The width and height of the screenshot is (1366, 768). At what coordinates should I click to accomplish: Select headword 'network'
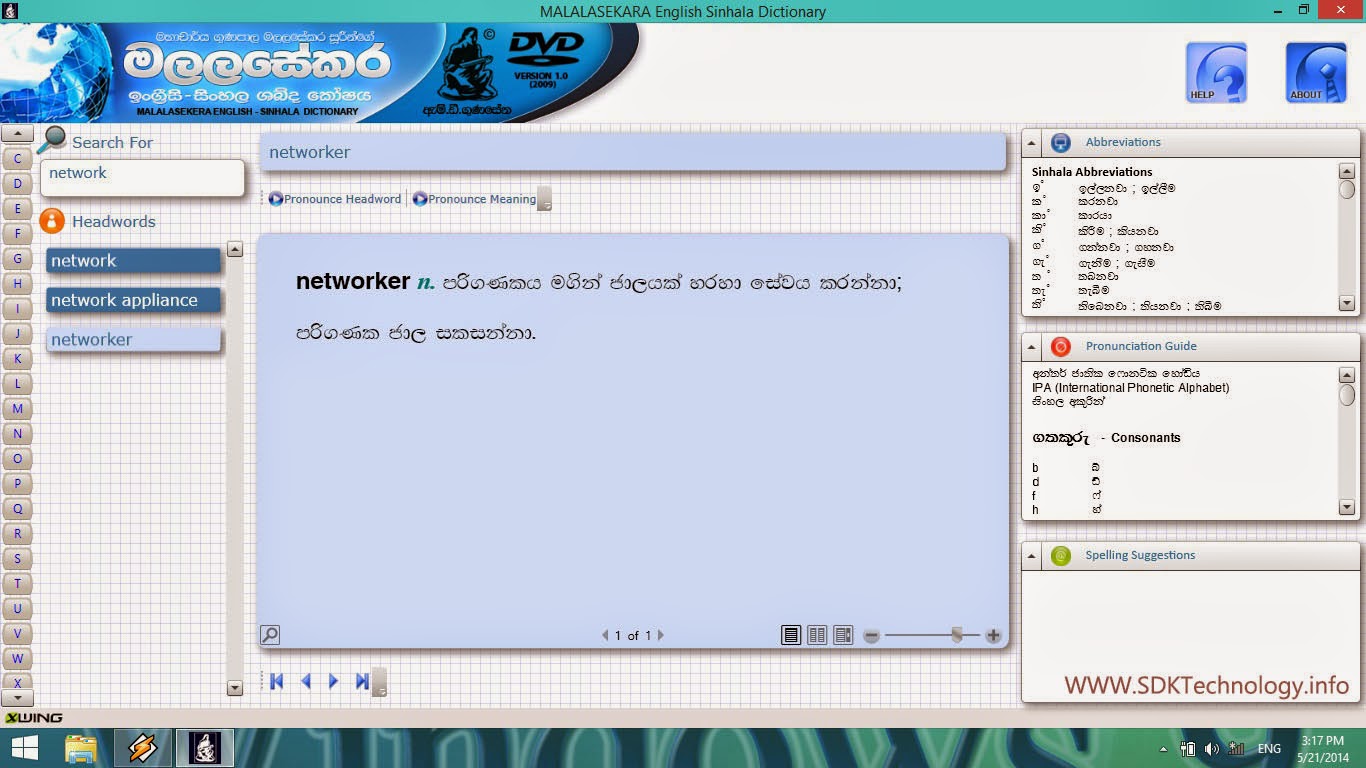coord(133,261)
